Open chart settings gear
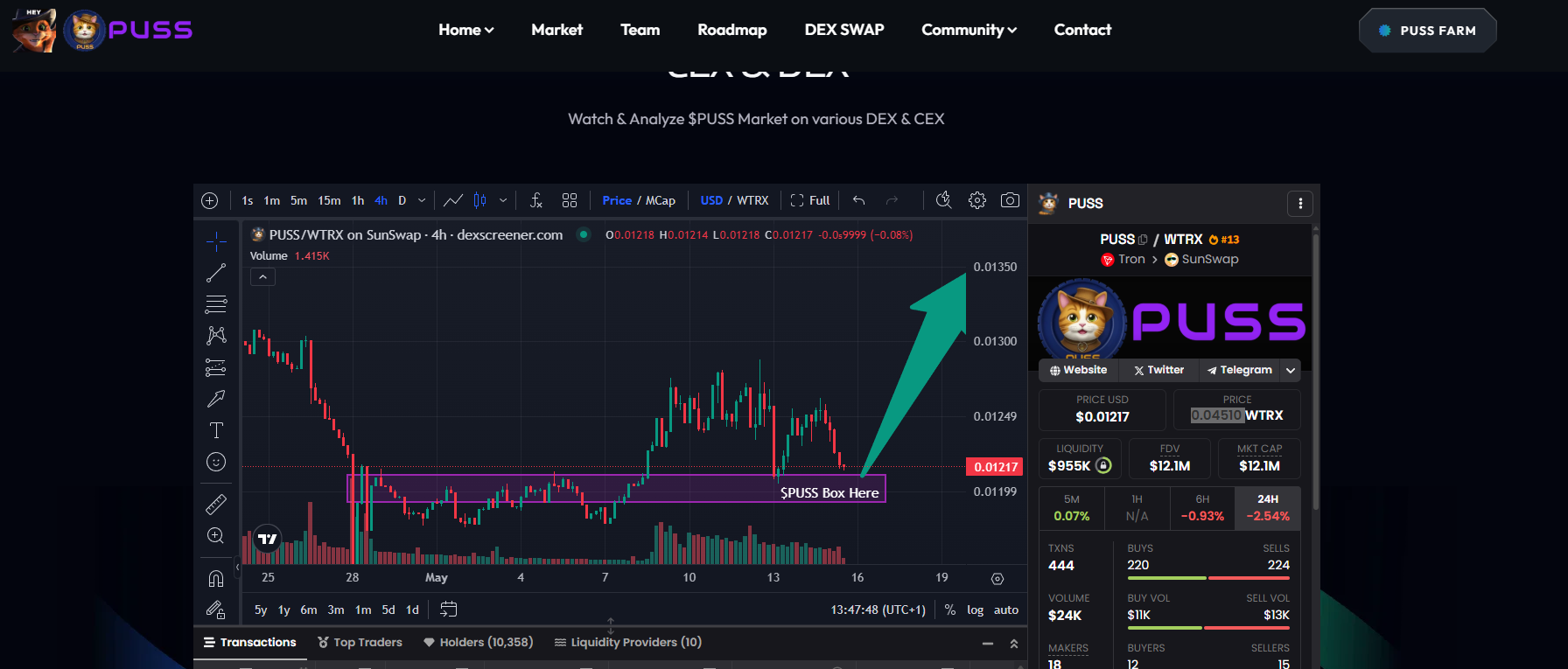 [x=977, y=200]
